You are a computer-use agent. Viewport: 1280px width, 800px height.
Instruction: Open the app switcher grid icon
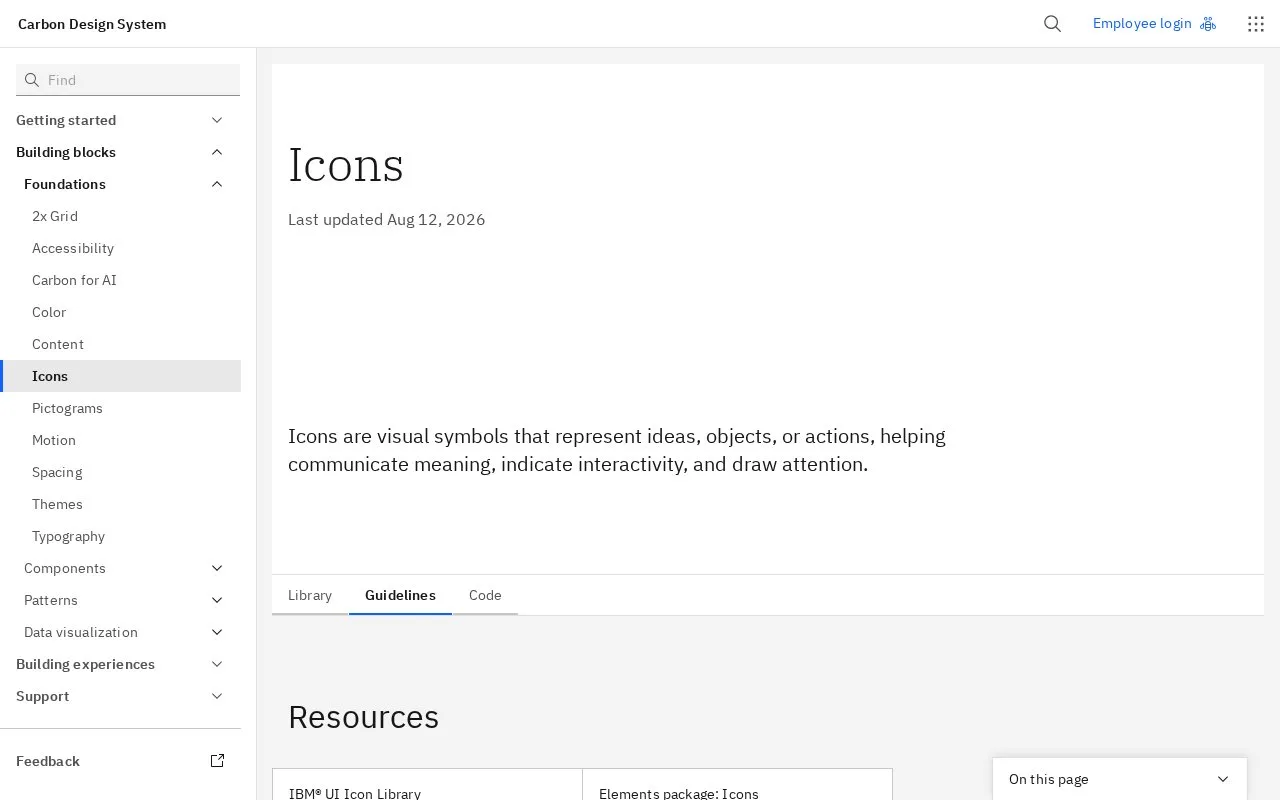coord(1256,24)
